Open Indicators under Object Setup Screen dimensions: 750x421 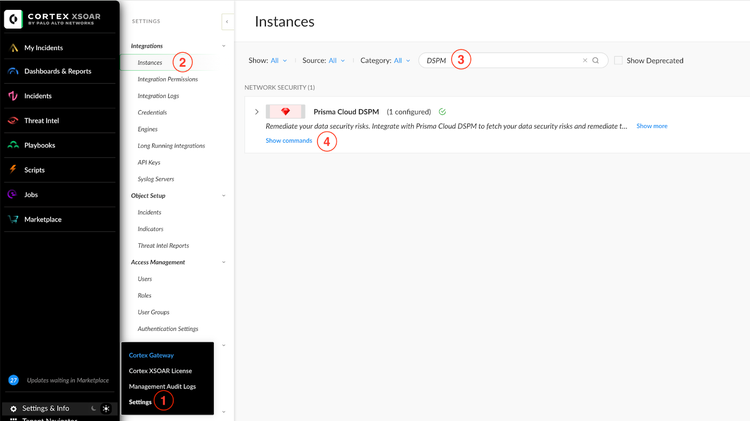(150, 229)
